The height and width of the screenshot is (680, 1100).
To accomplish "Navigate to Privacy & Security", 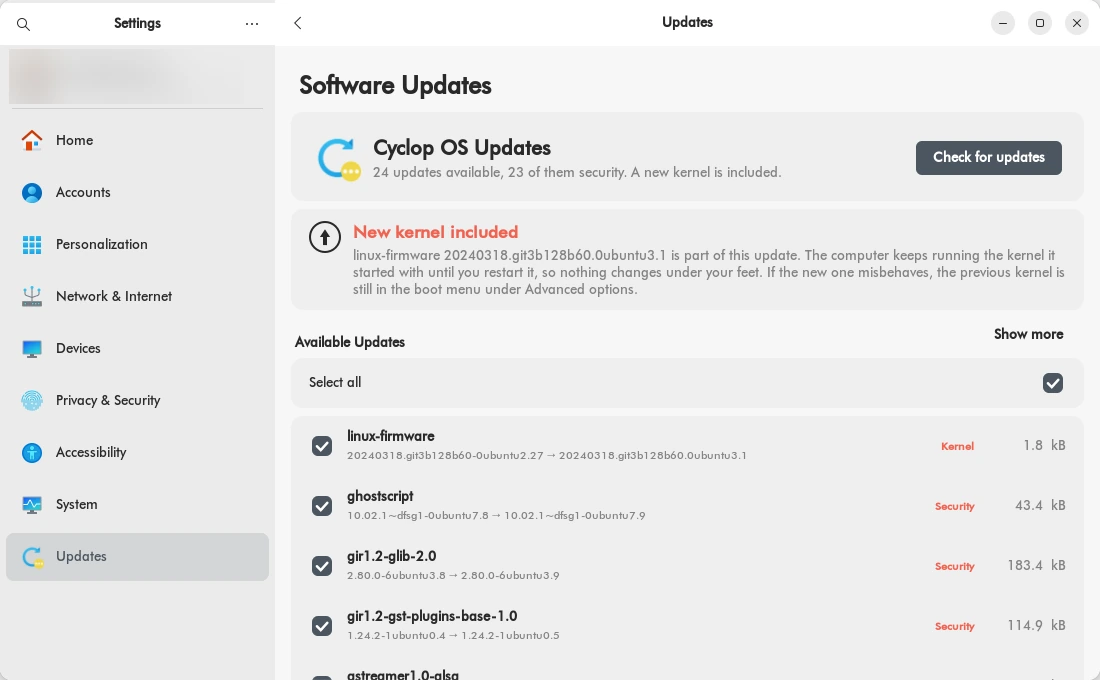I will tap(138, 400).
